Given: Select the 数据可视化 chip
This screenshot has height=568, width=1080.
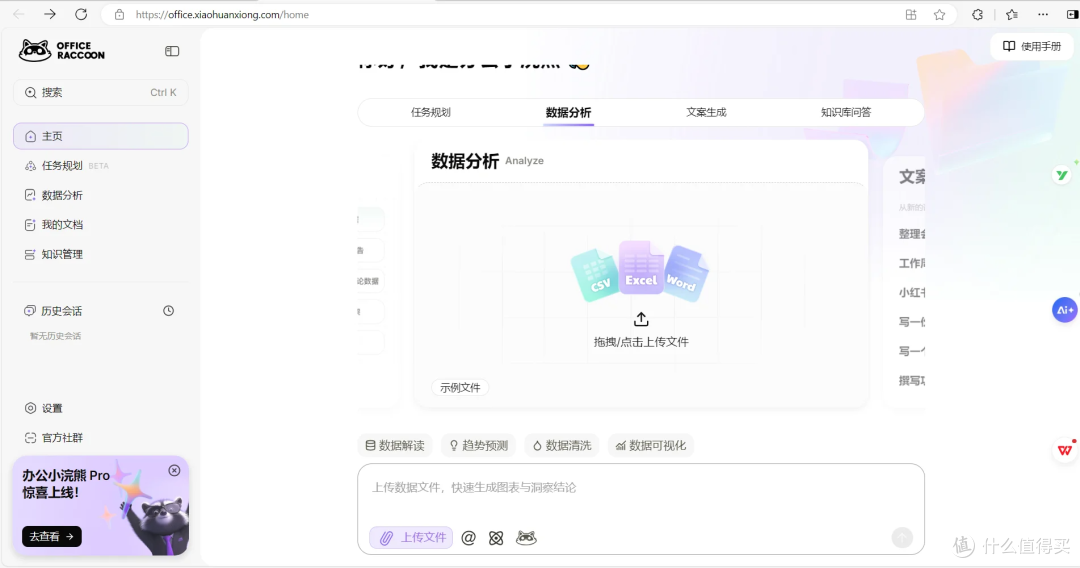Looking at the screenshot, I should [651, 445].
